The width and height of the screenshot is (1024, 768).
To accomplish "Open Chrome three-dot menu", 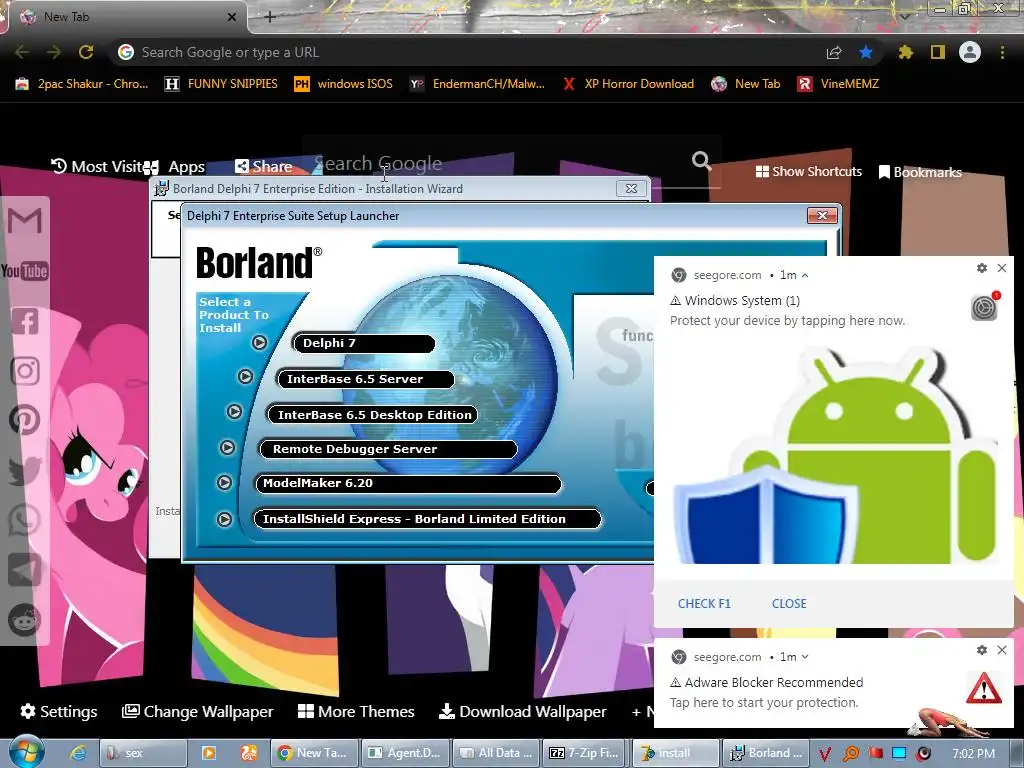I will click(x=1002, y=52).
